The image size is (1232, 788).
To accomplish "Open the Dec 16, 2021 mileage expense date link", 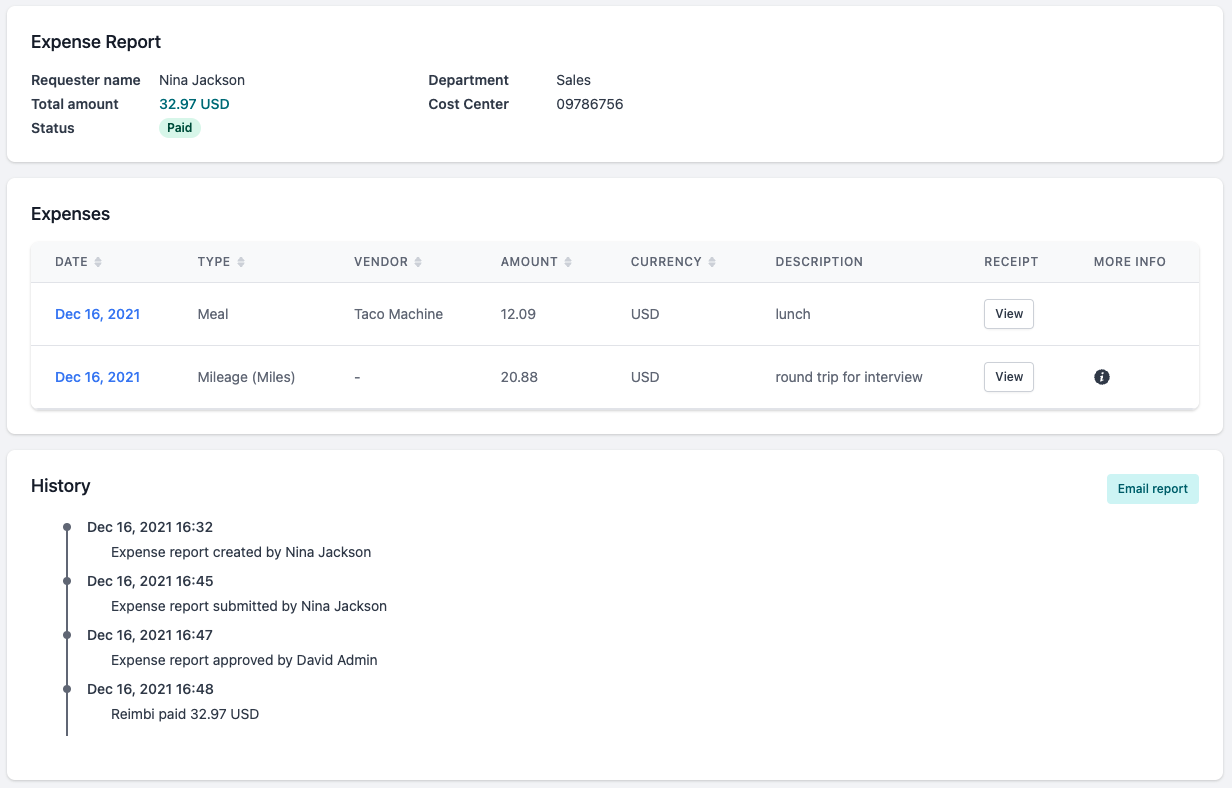I will pos(97,377).
